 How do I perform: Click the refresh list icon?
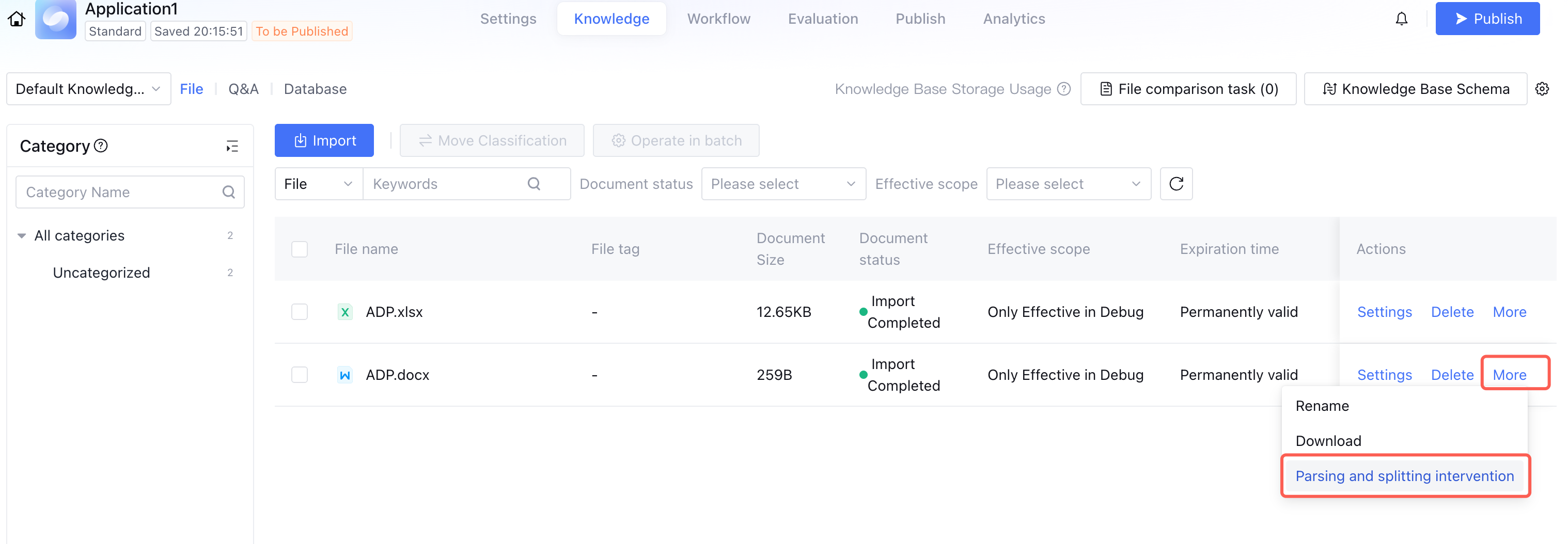(x=1175, y=184)
